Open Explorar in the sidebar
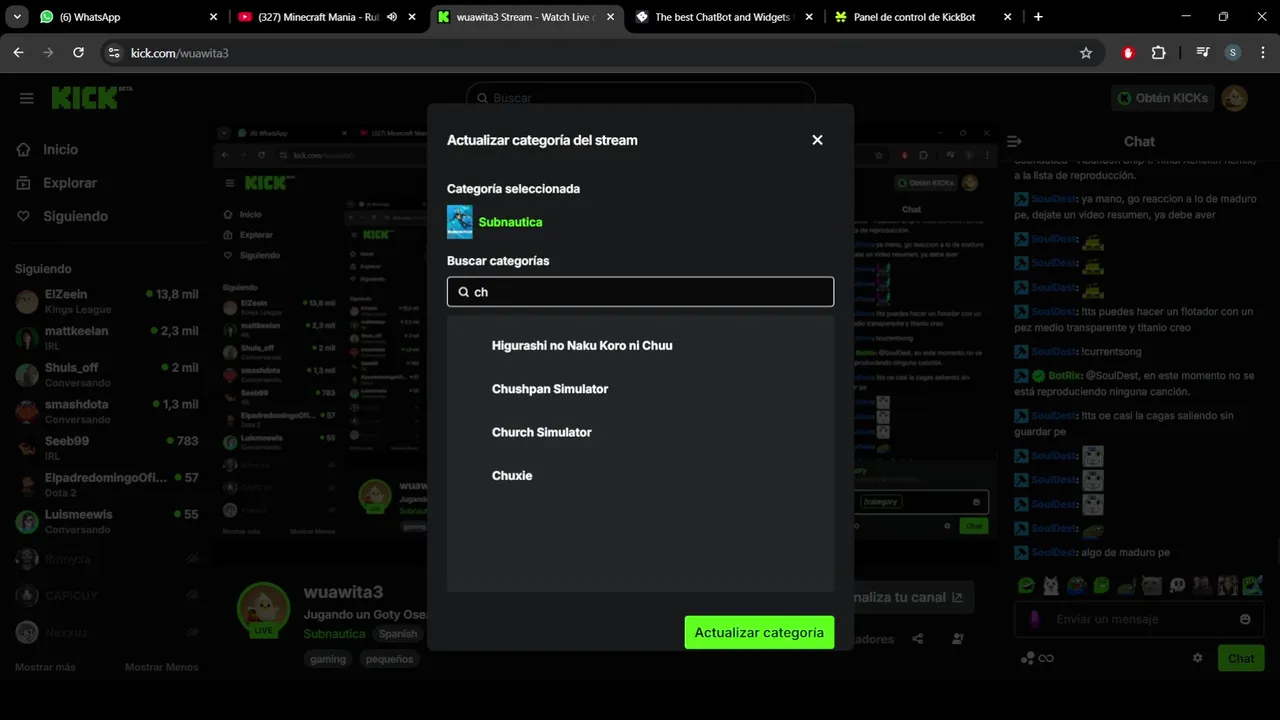Screen dimensions: 1280x720 pyautogui.click(x=70, y=183)
